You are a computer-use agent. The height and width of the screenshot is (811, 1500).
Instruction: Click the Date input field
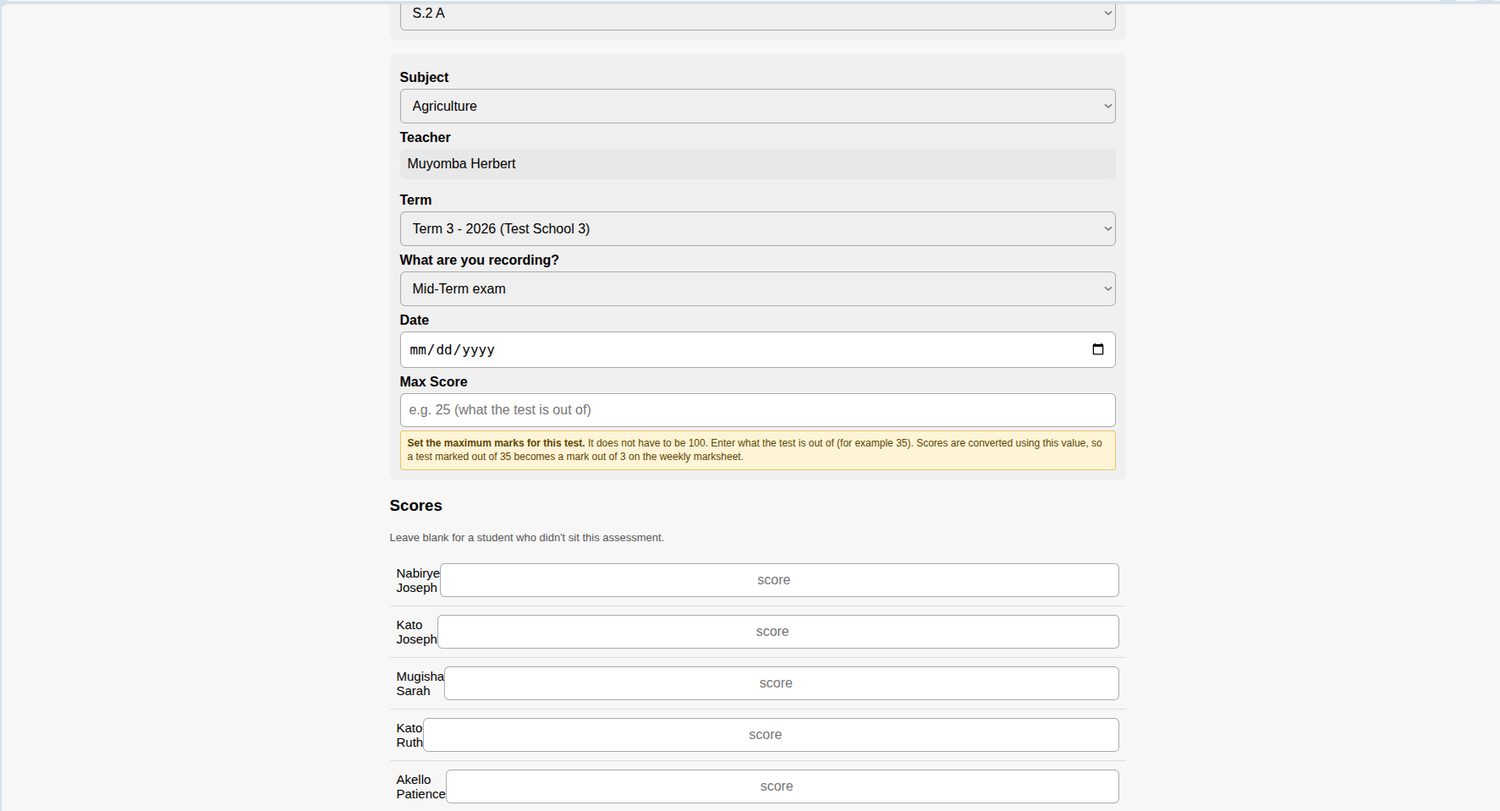click(x=757, y=350)
